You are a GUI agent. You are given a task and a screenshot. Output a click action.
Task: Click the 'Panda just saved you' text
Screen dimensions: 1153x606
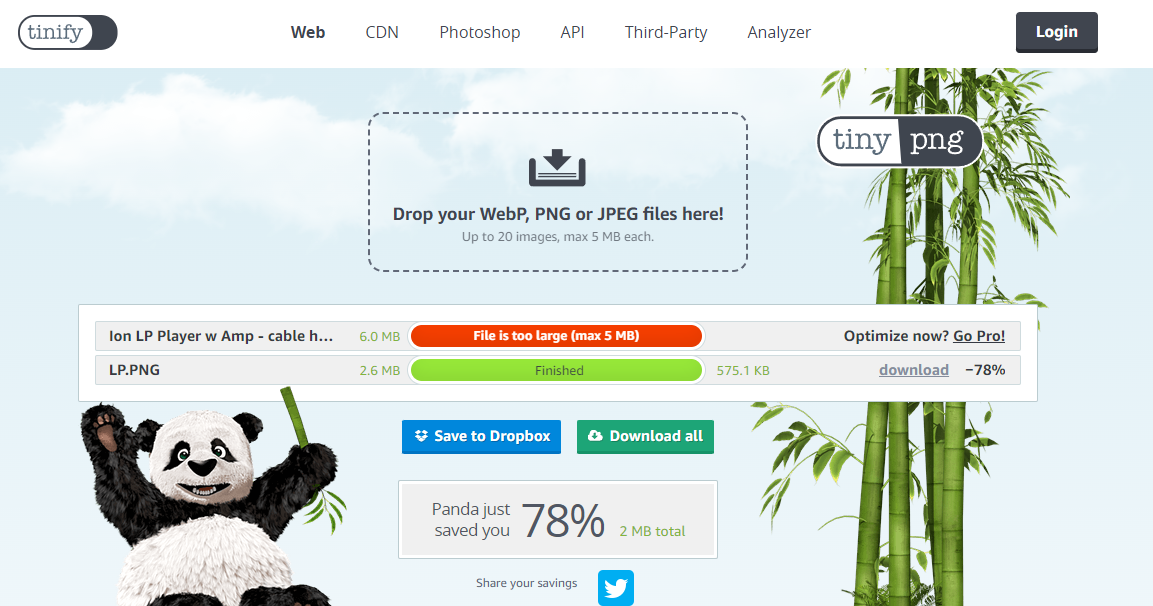click(471, 520)
